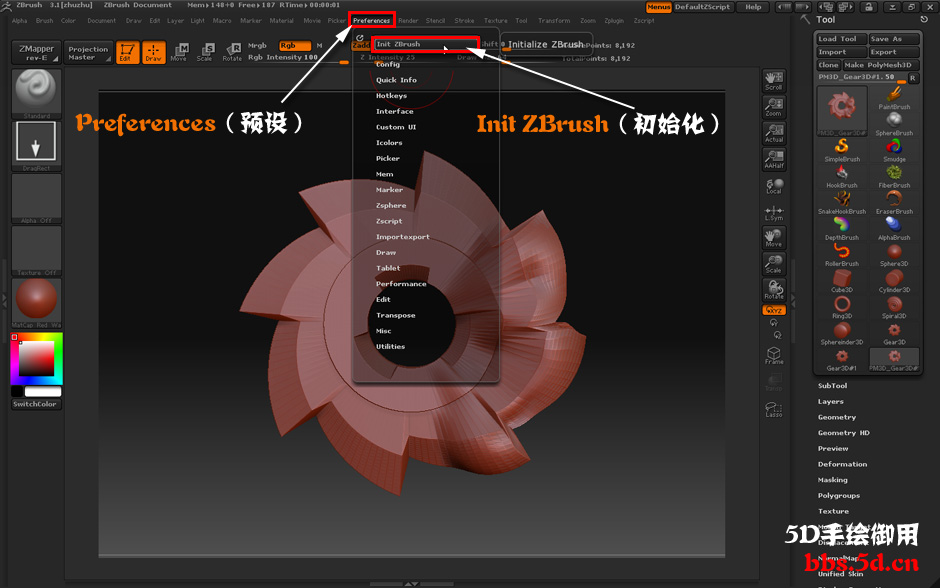
Task: Choose the Spiral3D primitive
Action: [894, 307]
